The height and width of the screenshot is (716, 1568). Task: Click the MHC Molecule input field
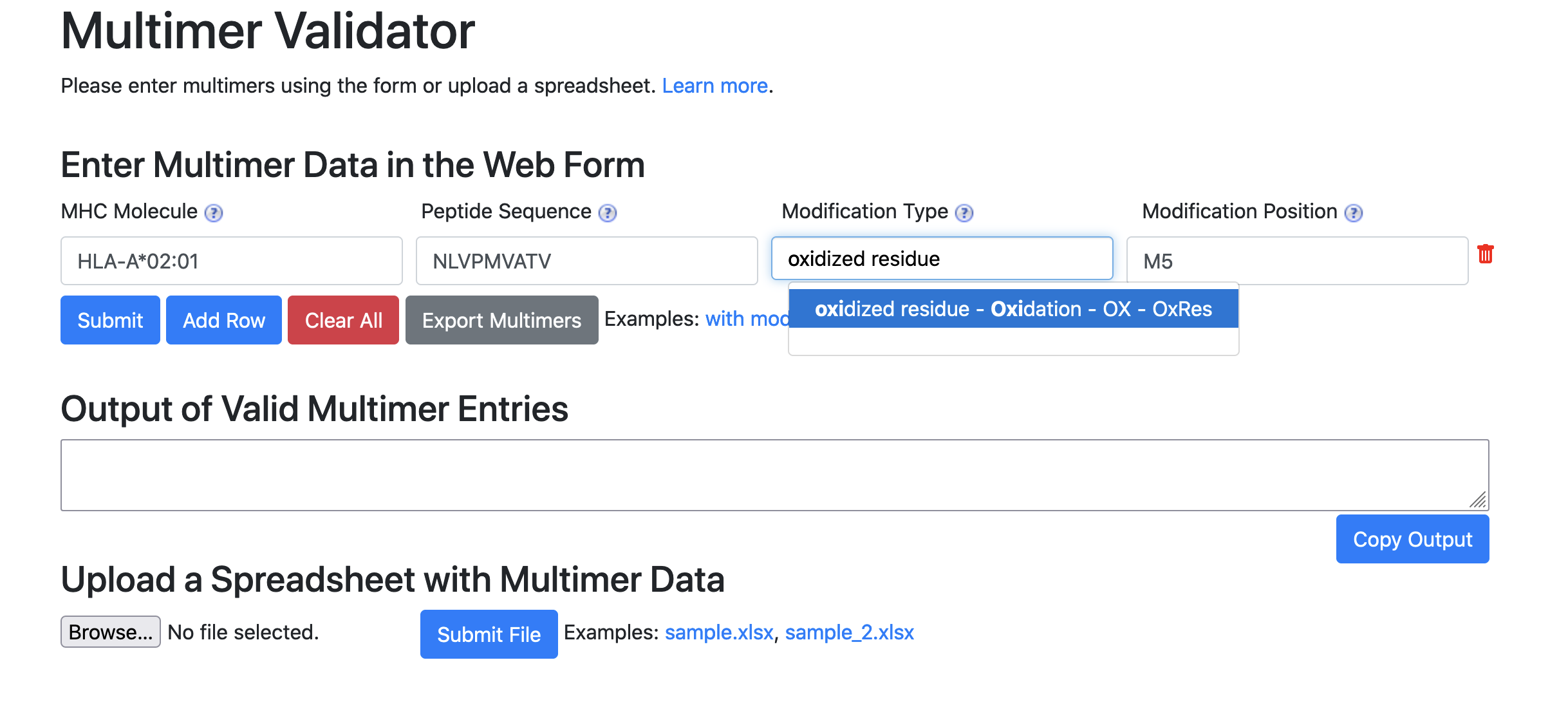[232, 261]
